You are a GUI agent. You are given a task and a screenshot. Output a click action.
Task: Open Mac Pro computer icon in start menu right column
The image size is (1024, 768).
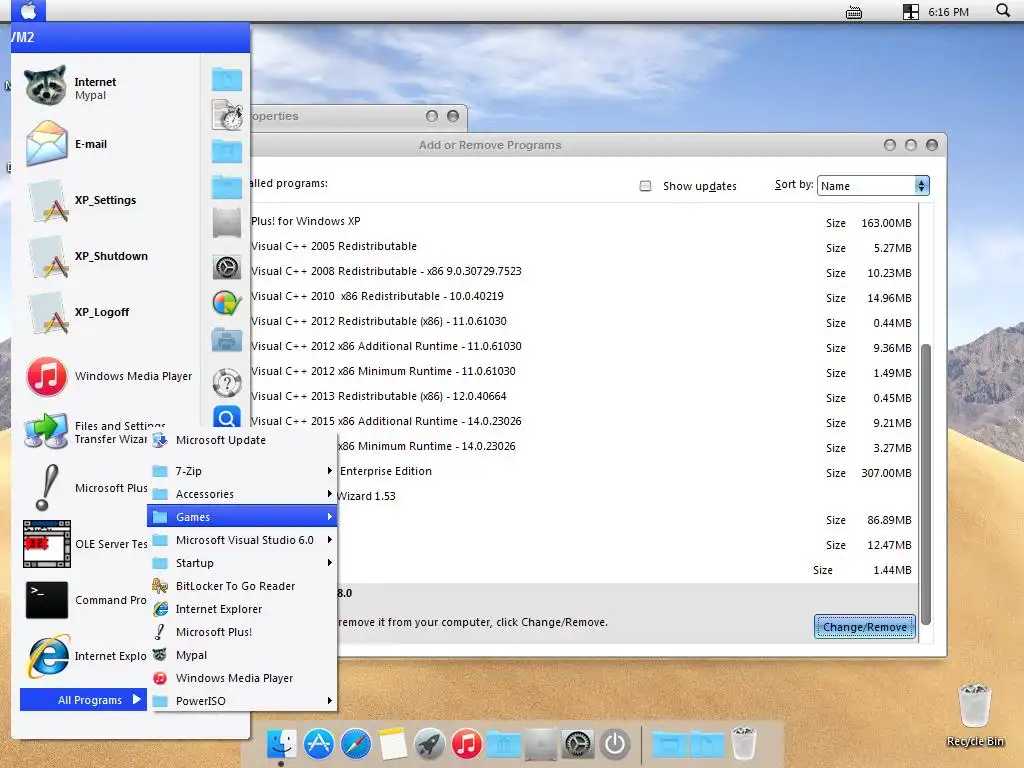[x=227, y=223]
